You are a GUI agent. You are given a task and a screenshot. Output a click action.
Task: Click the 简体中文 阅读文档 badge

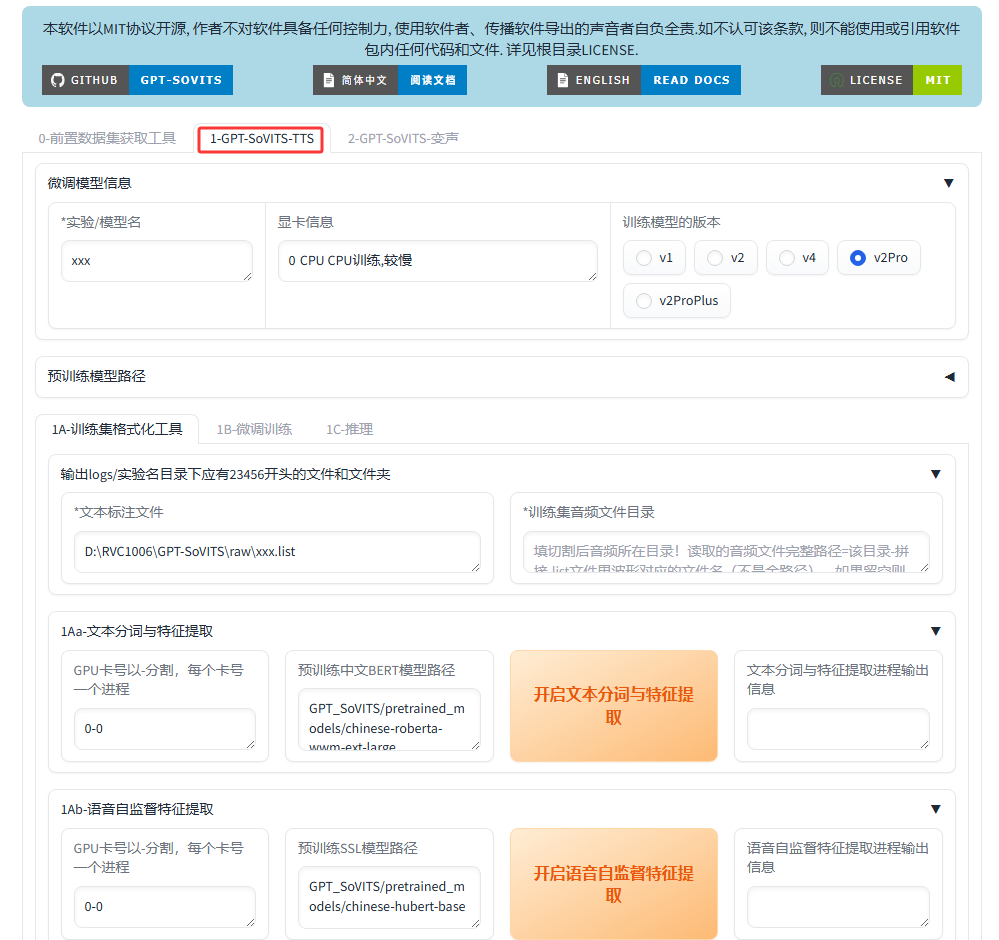(389, 80)
